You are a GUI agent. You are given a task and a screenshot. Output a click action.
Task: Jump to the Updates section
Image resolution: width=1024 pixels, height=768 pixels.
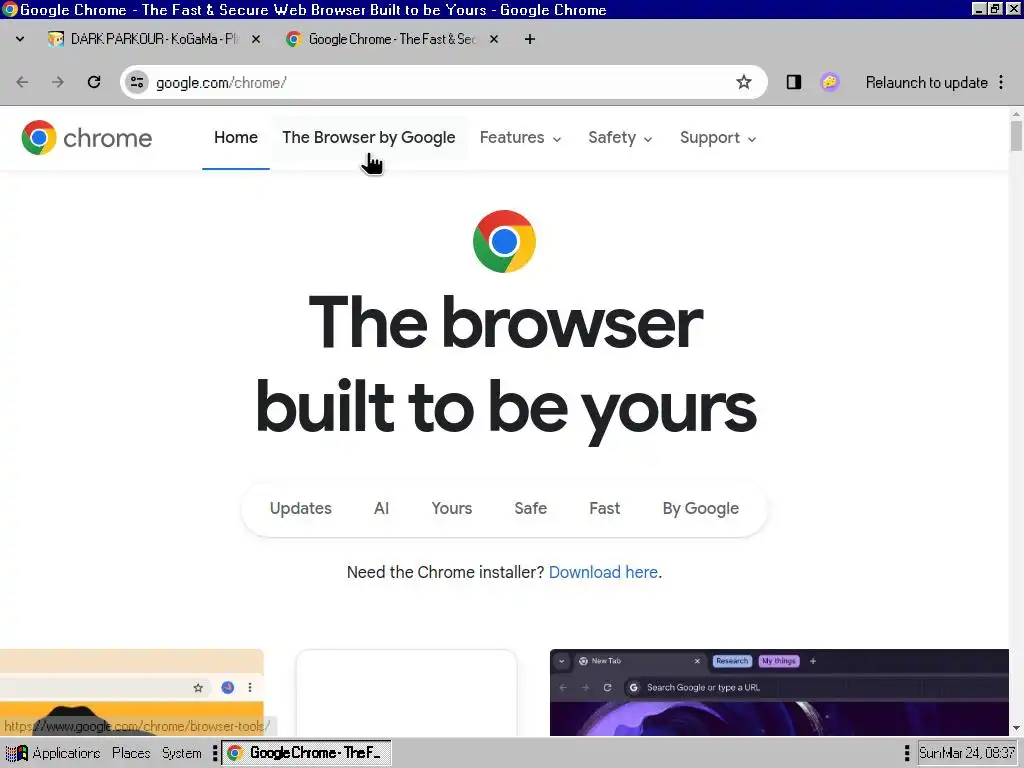(300, 509)
